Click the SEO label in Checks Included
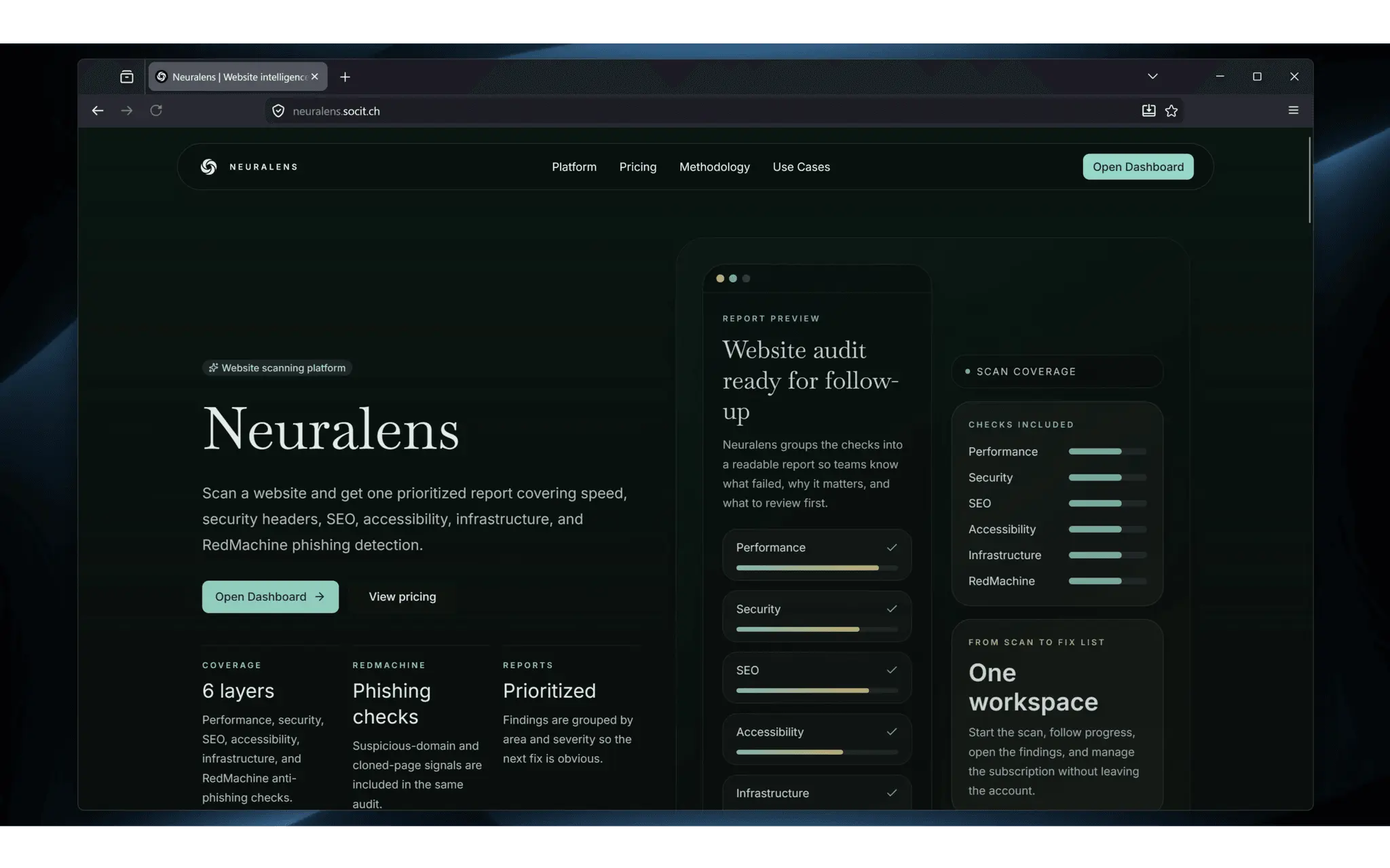1390x868 pixels. click(979, 504)
